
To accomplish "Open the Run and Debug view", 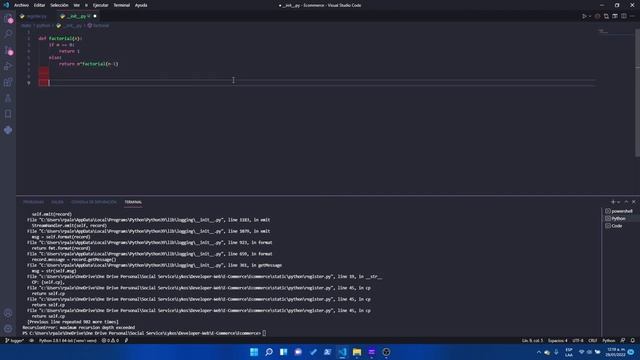I will point(8,67).
